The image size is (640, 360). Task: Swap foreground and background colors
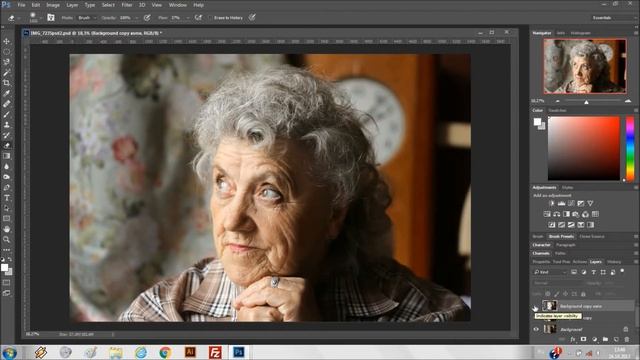pyautogui.click(x=10, y=259)
